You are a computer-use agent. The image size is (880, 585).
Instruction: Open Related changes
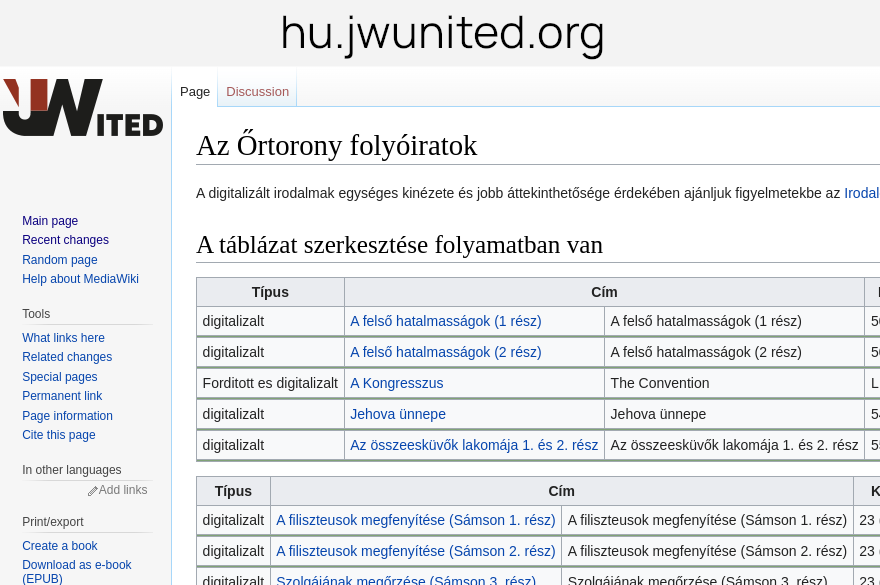(x=67, y=357)
